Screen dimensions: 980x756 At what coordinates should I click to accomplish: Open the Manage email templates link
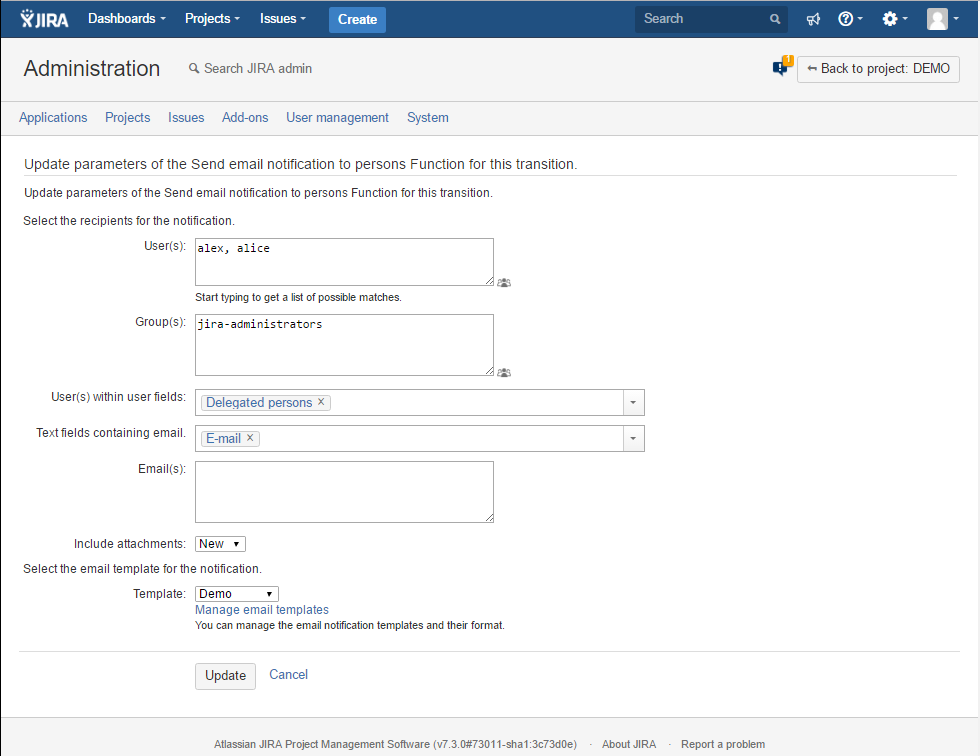point(262,610)
